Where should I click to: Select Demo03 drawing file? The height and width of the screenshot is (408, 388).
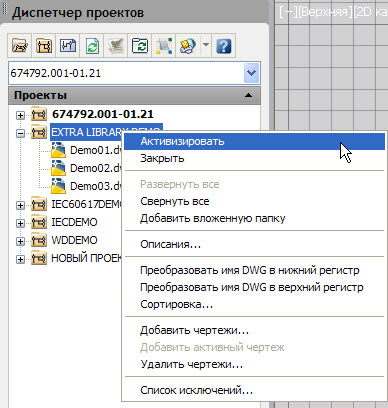click(x=96, y=186)
